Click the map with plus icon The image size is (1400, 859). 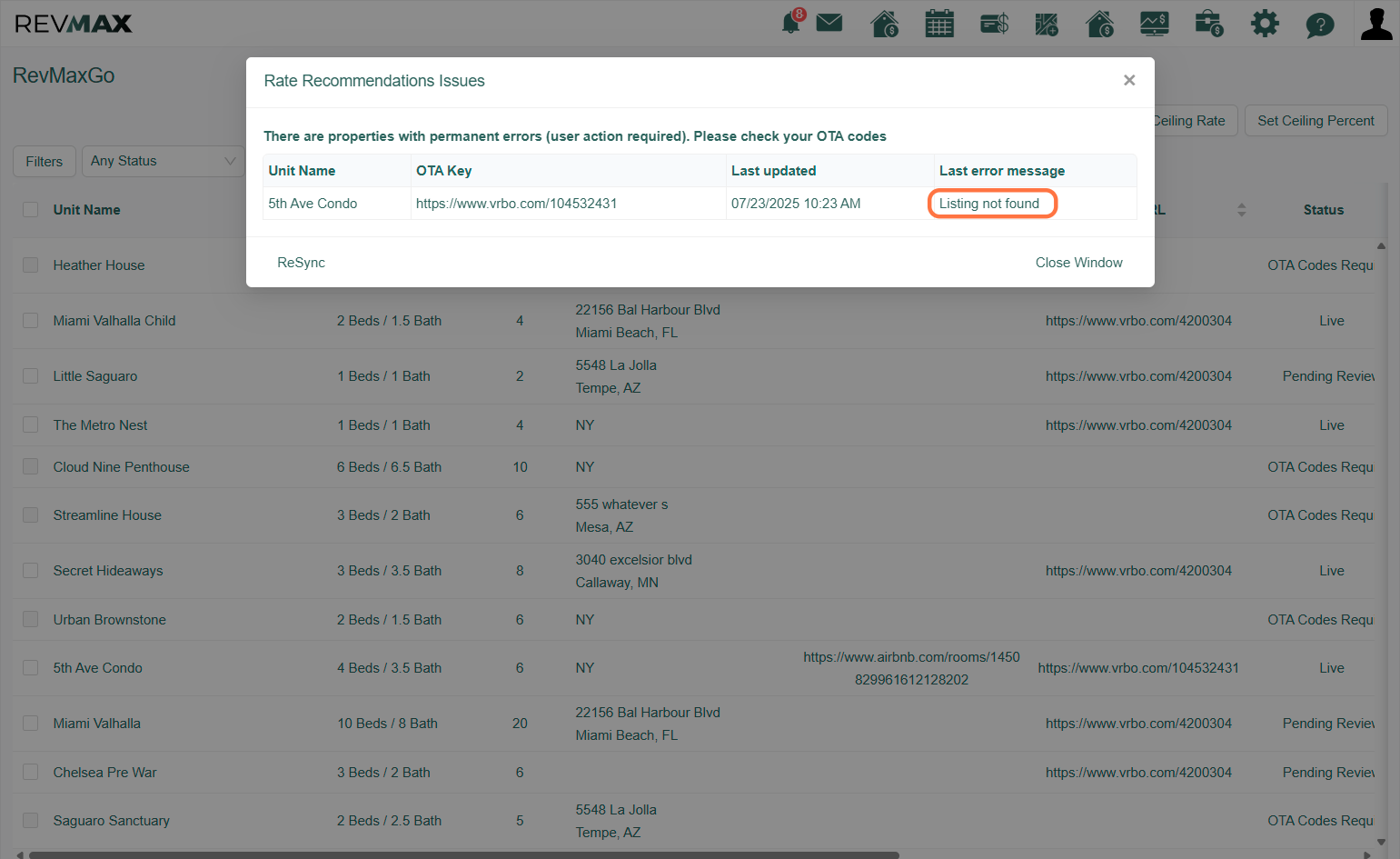(x=1047, y=24)
